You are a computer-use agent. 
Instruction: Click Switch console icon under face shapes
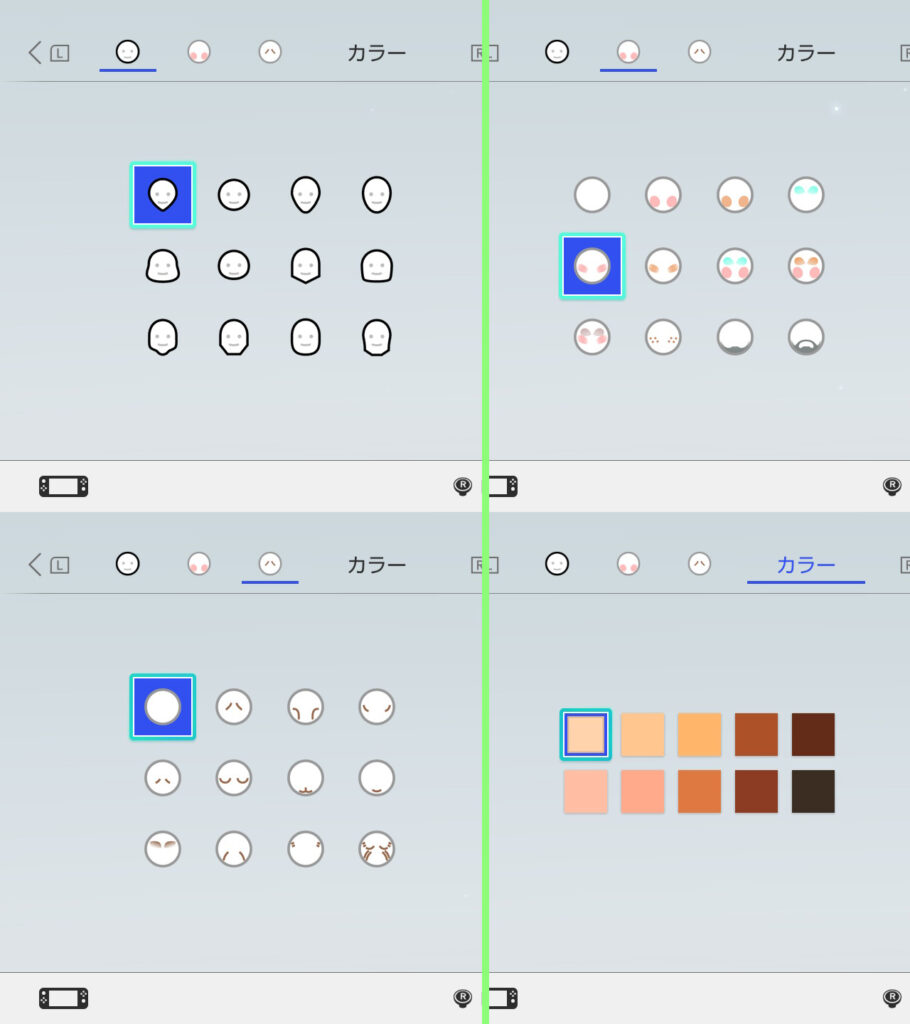pos(63,486)
